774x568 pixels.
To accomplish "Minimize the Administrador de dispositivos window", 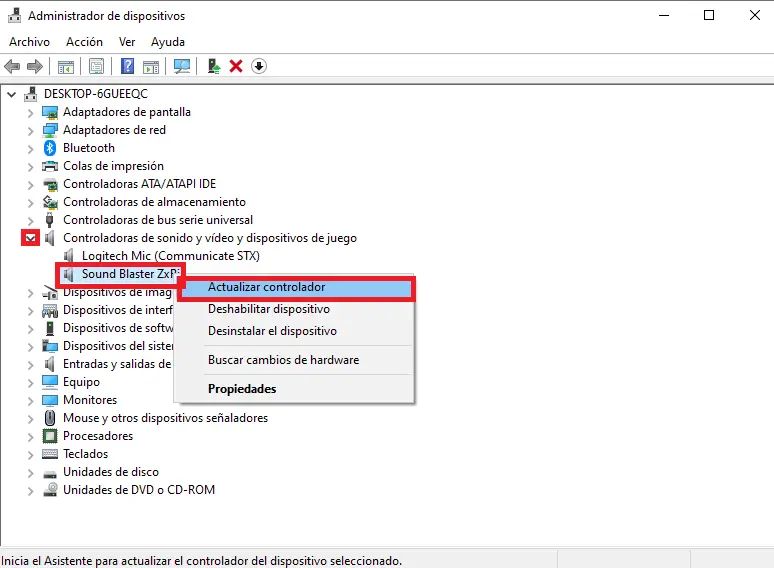I will [x=664, y=15].
